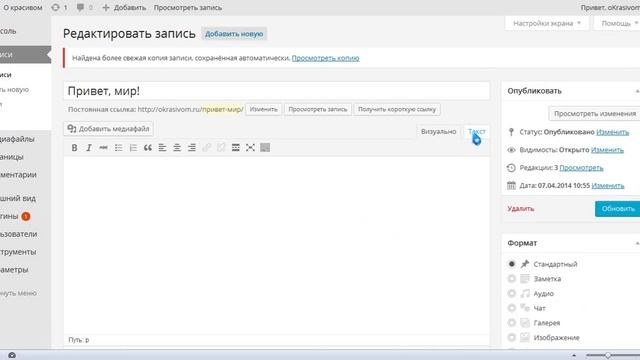Click Изменить link next to Дата
The image size is (640, 360).
[x=608, y=185]
